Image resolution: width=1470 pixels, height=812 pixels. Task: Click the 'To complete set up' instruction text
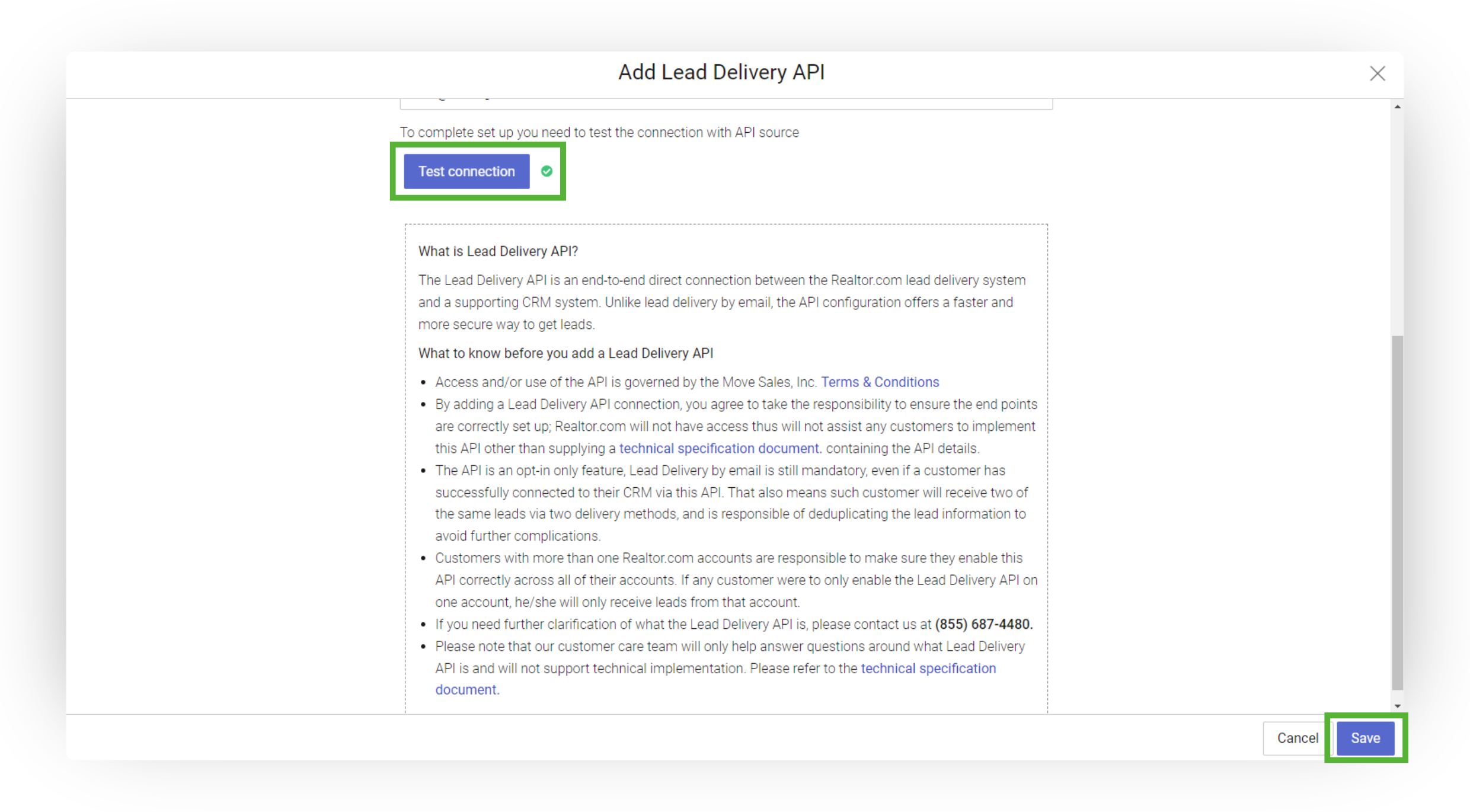(x=599, y=132)
